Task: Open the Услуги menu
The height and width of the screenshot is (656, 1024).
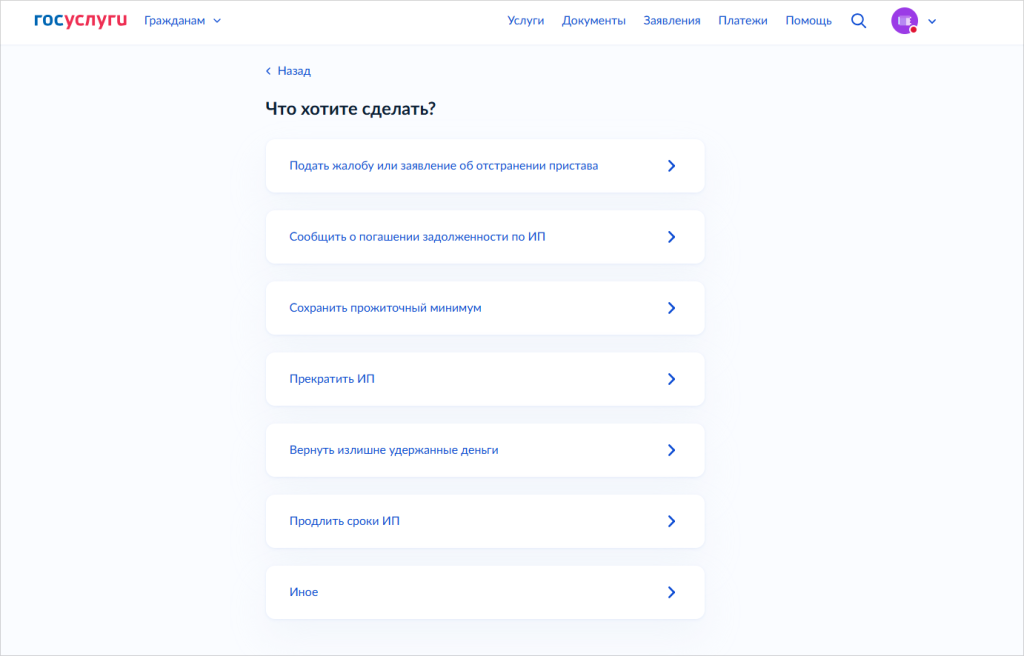Action: (x=526, y=21)
